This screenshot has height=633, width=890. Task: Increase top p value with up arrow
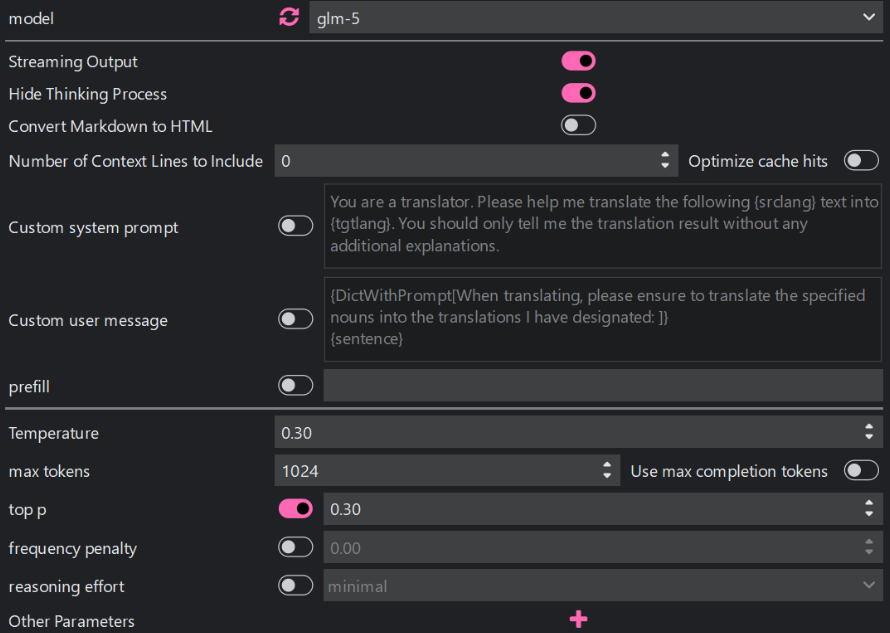pyautogui.click(x=869, y=503)
